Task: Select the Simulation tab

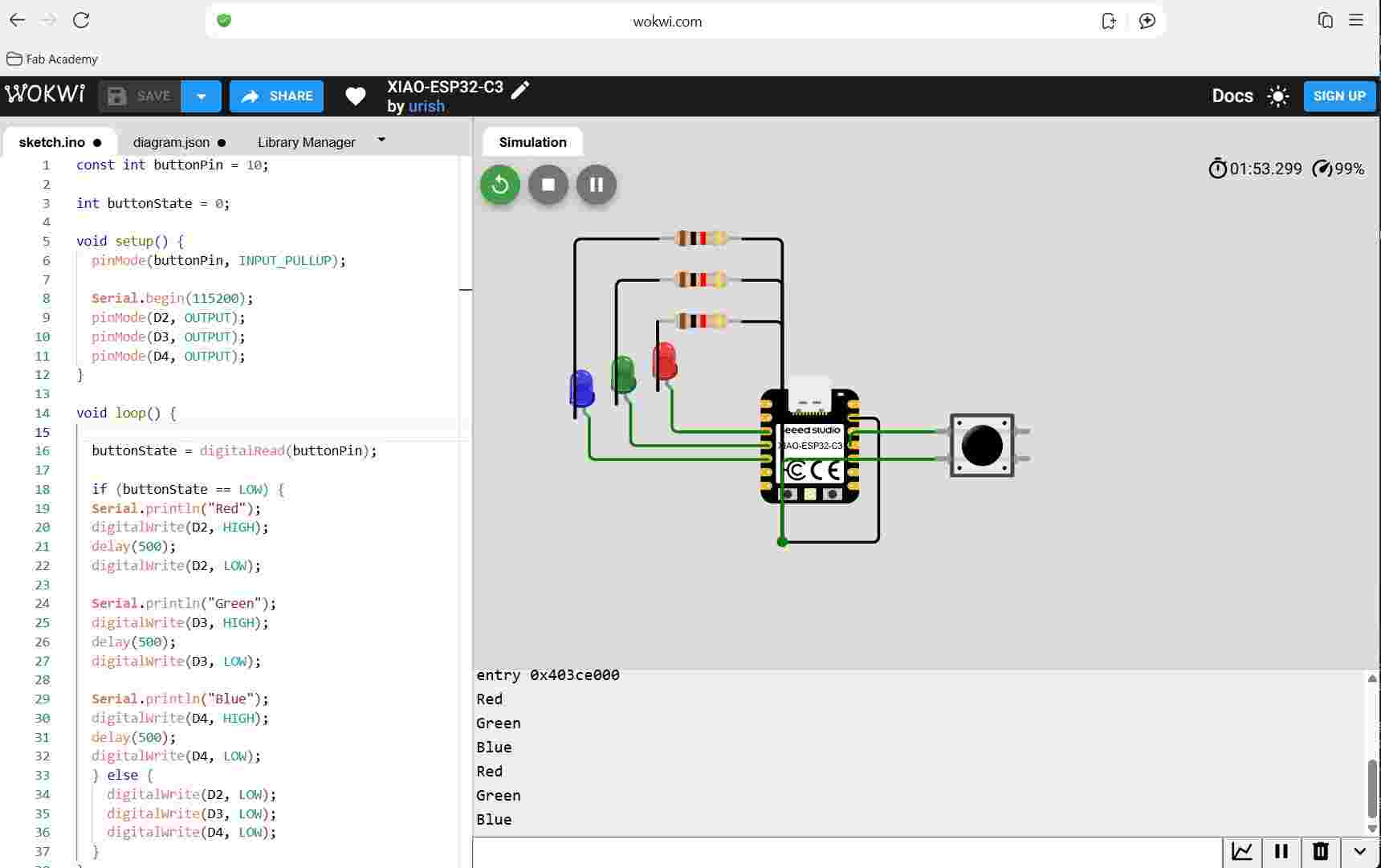Action: pyautogui.click(x=533, y=142)
